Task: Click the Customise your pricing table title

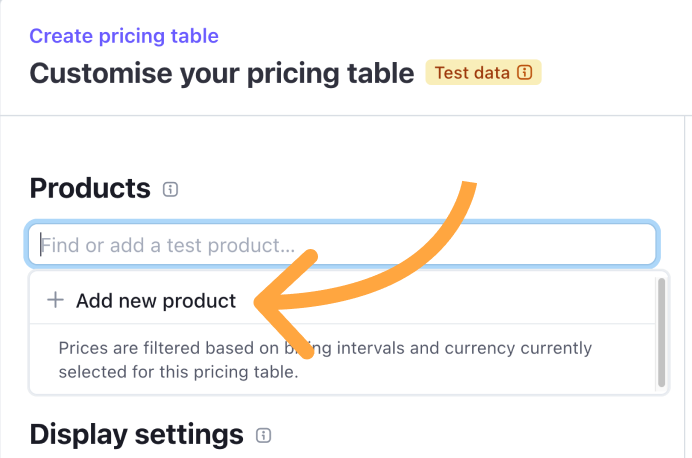Action: (x=221, y=73)
